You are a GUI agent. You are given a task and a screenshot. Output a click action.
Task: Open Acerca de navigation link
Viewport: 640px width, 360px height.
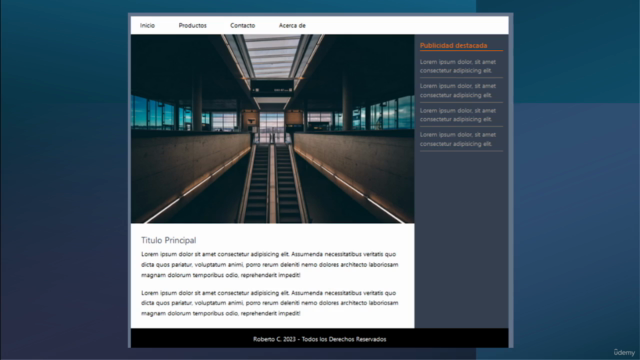[292, 25]
